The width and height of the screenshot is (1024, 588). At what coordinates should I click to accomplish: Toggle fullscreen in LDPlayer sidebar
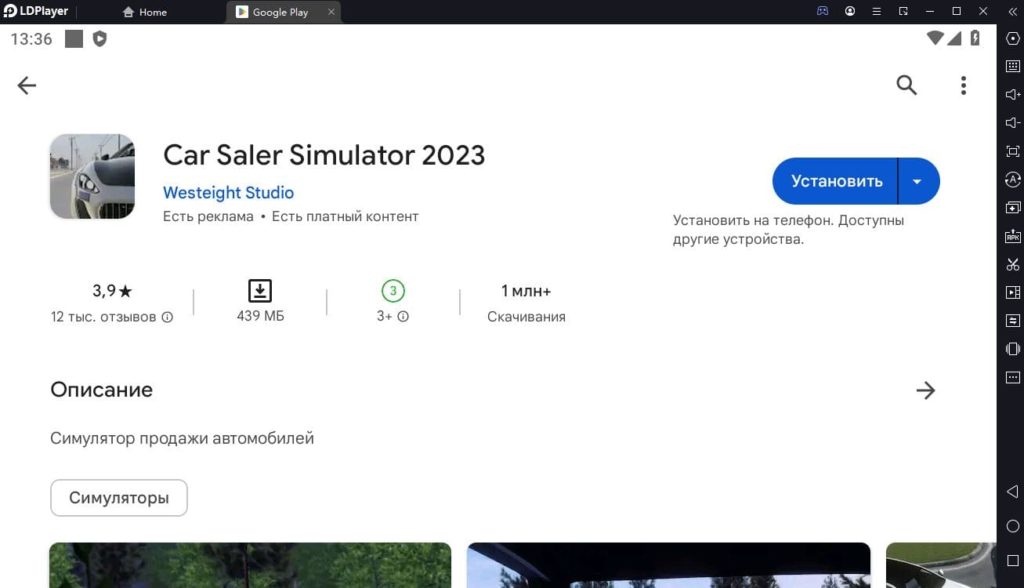pyautogui.click(x=1012, y=152)
